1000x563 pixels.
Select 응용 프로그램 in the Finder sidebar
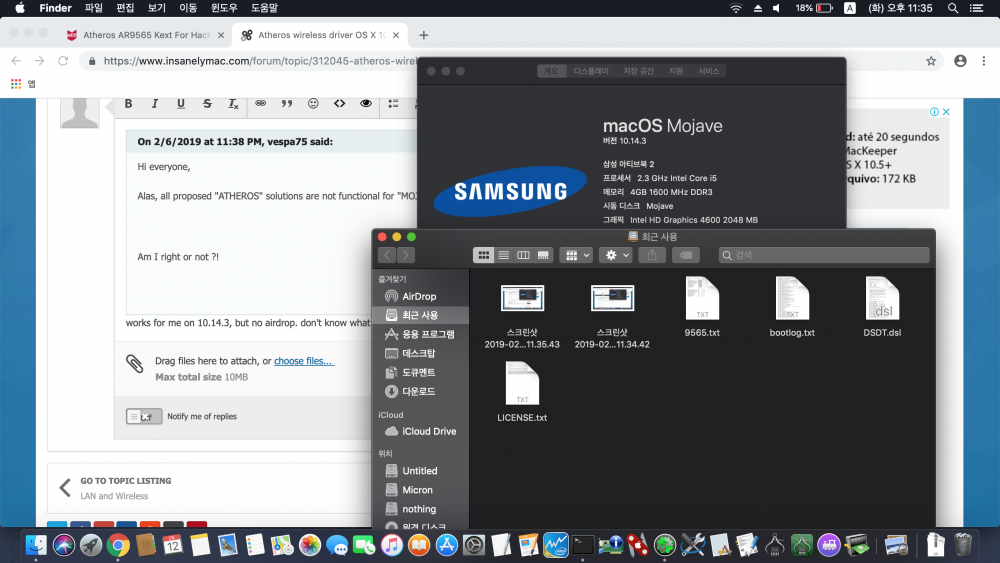(x=420, y=334)
